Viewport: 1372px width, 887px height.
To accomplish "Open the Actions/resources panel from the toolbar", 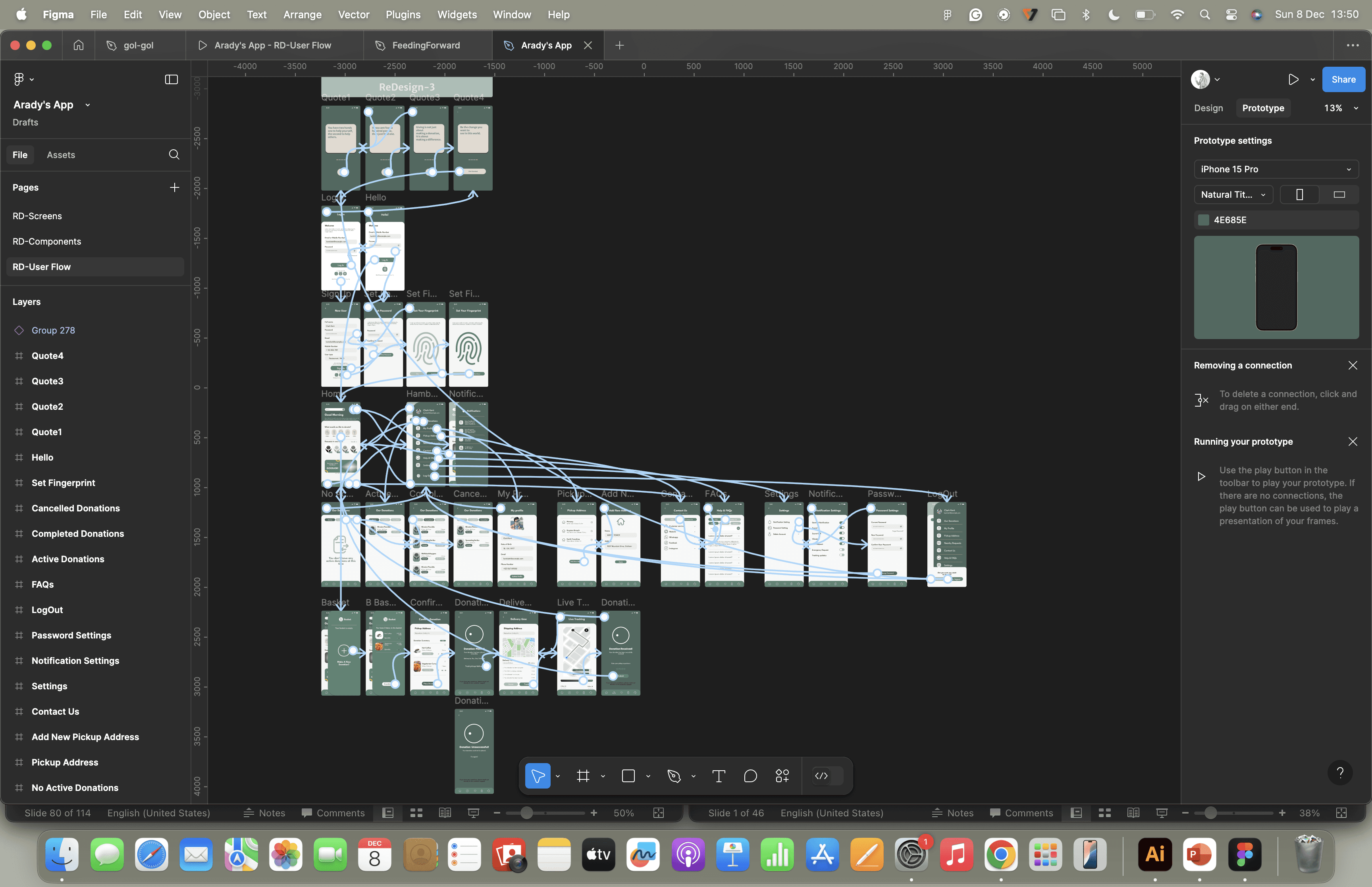I will 782,776.
